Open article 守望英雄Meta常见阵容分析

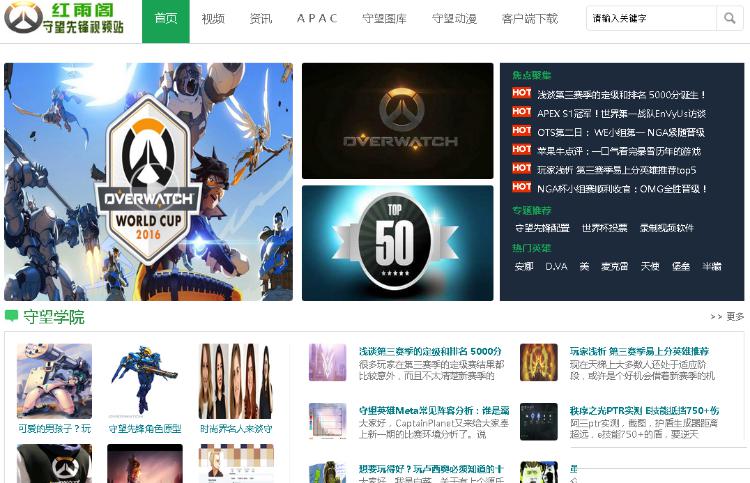434,410
